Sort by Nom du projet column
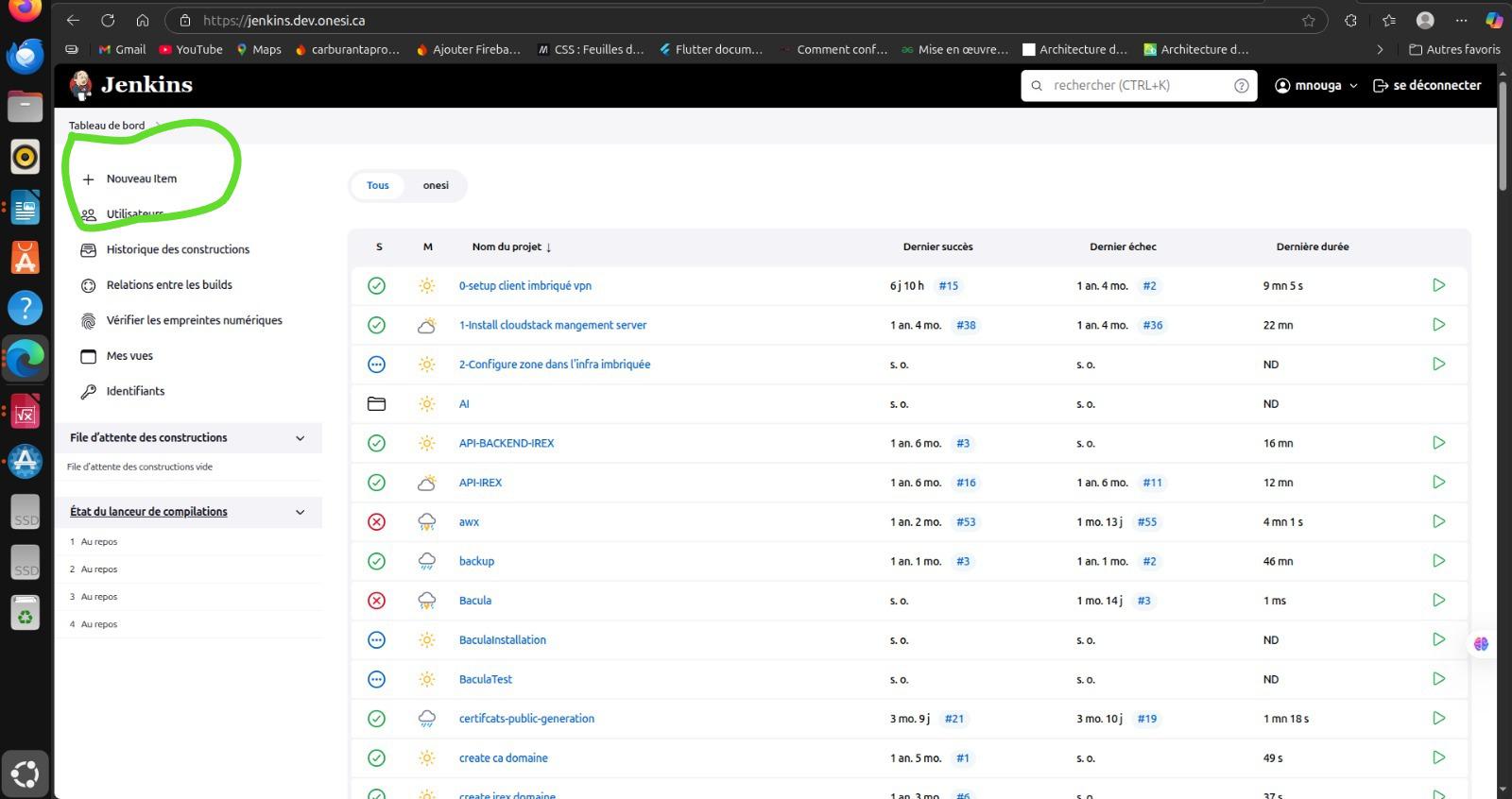1512x799 pixels. (511, 246)
